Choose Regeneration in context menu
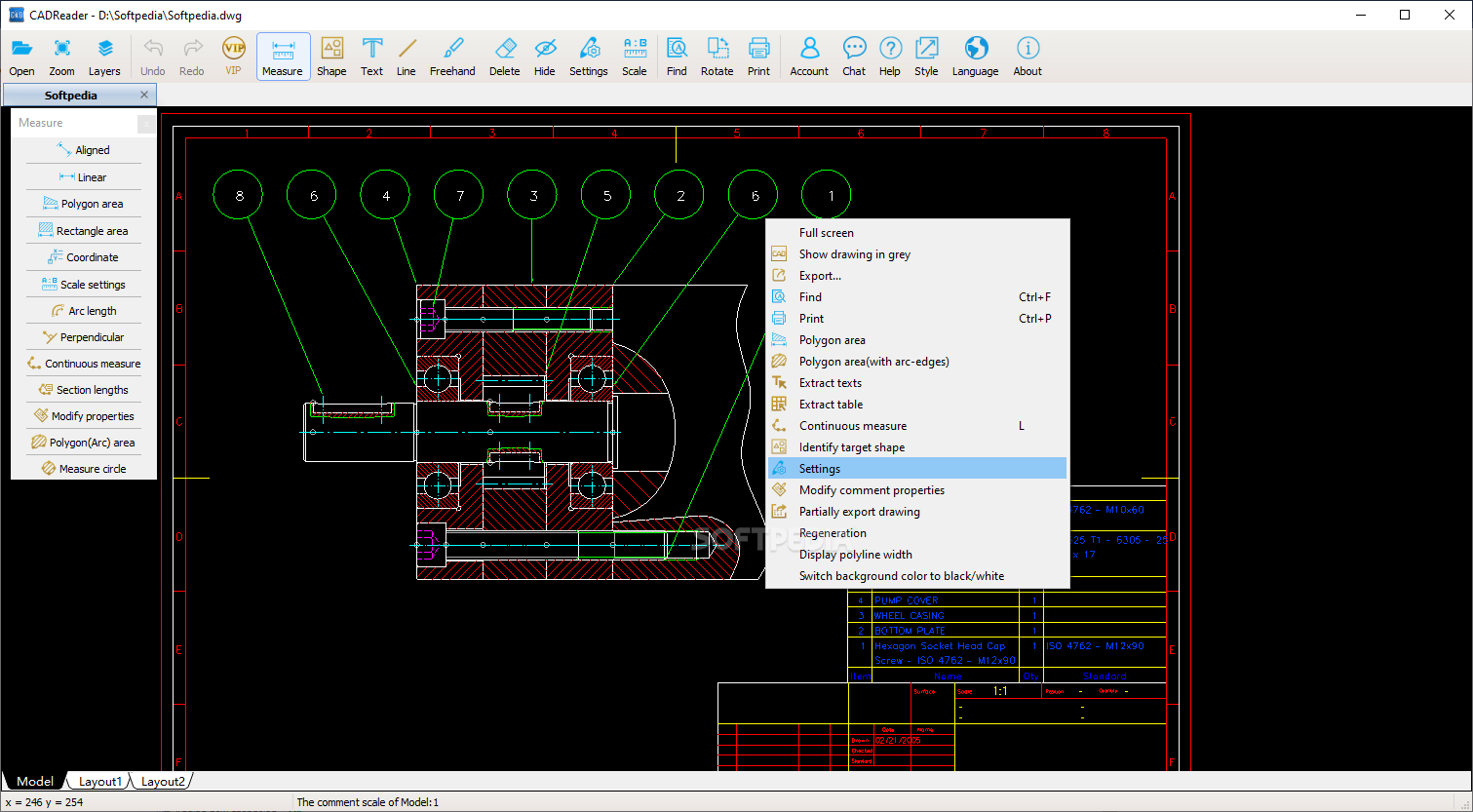The image size is (1473, 812). coord(917,533)
